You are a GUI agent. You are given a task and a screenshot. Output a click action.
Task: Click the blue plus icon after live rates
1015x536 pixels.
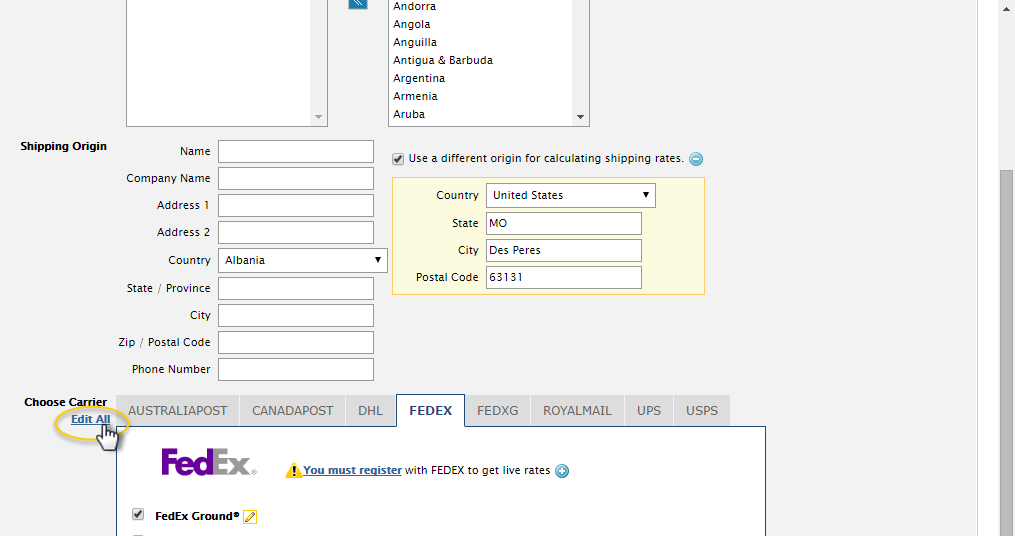tap(562, 471)
